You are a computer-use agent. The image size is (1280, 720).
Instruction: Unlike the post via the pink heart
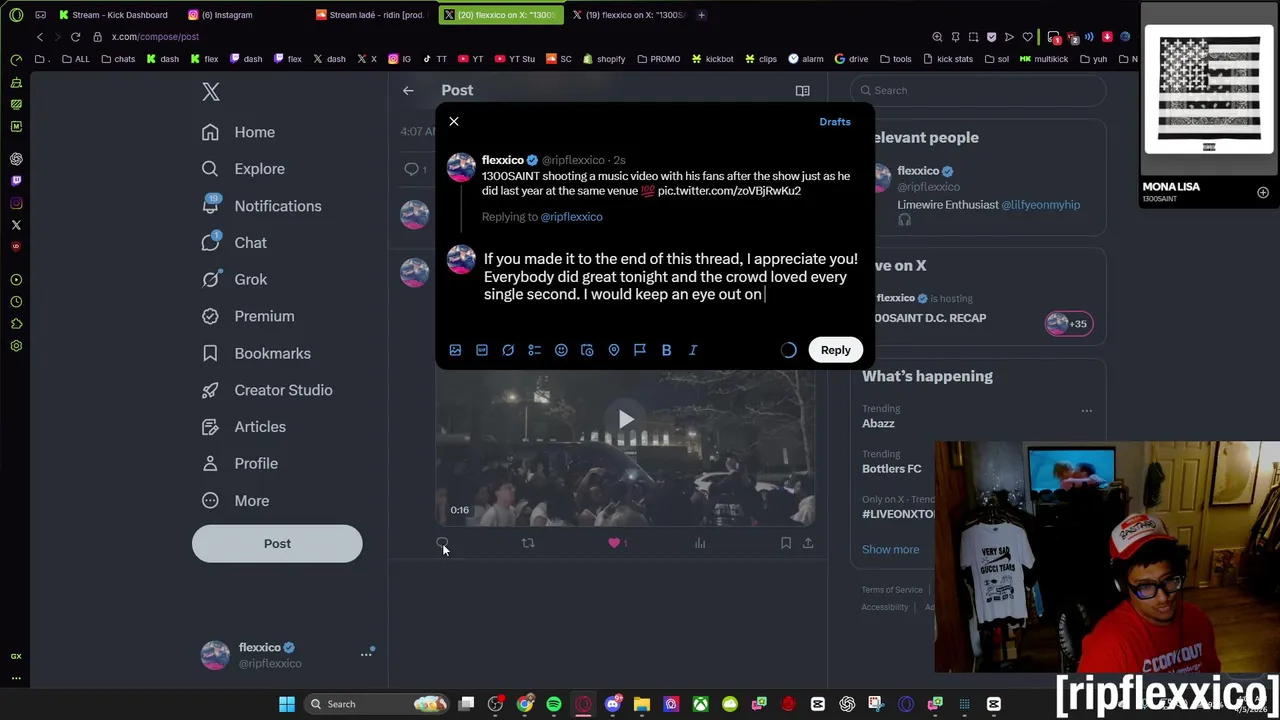pyautogui.click(x=614, y=543)
